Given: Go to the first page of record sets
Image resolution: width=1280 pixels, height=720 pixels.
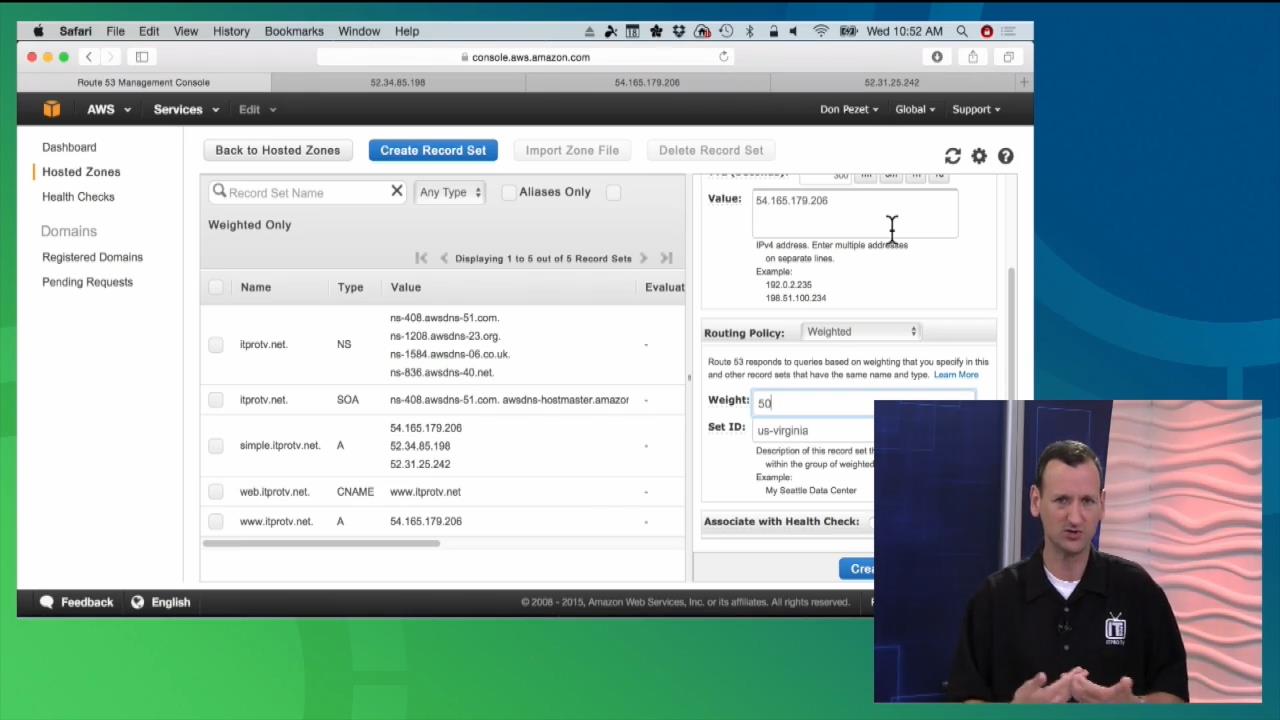Looking at the screenshot, I should (421, 258).
